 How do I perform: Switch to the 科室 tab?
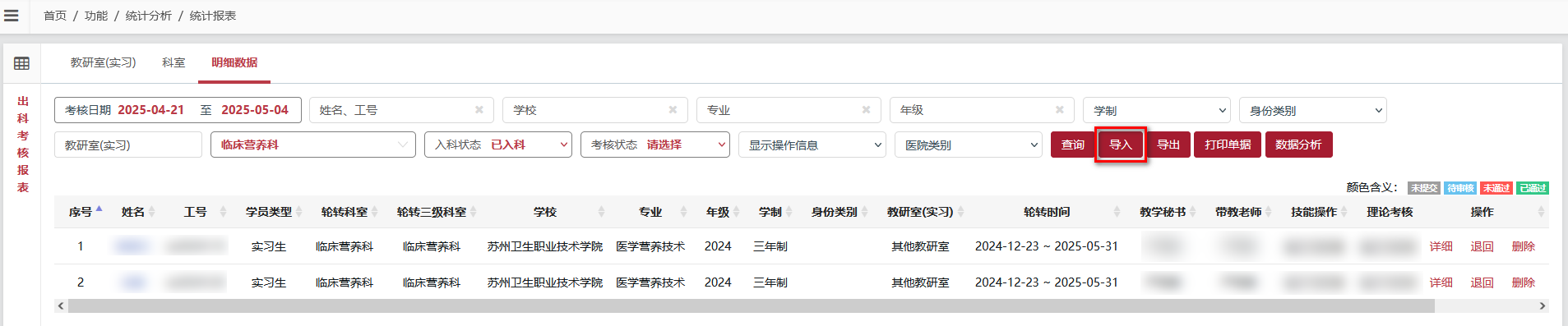[x=173, y=62]
